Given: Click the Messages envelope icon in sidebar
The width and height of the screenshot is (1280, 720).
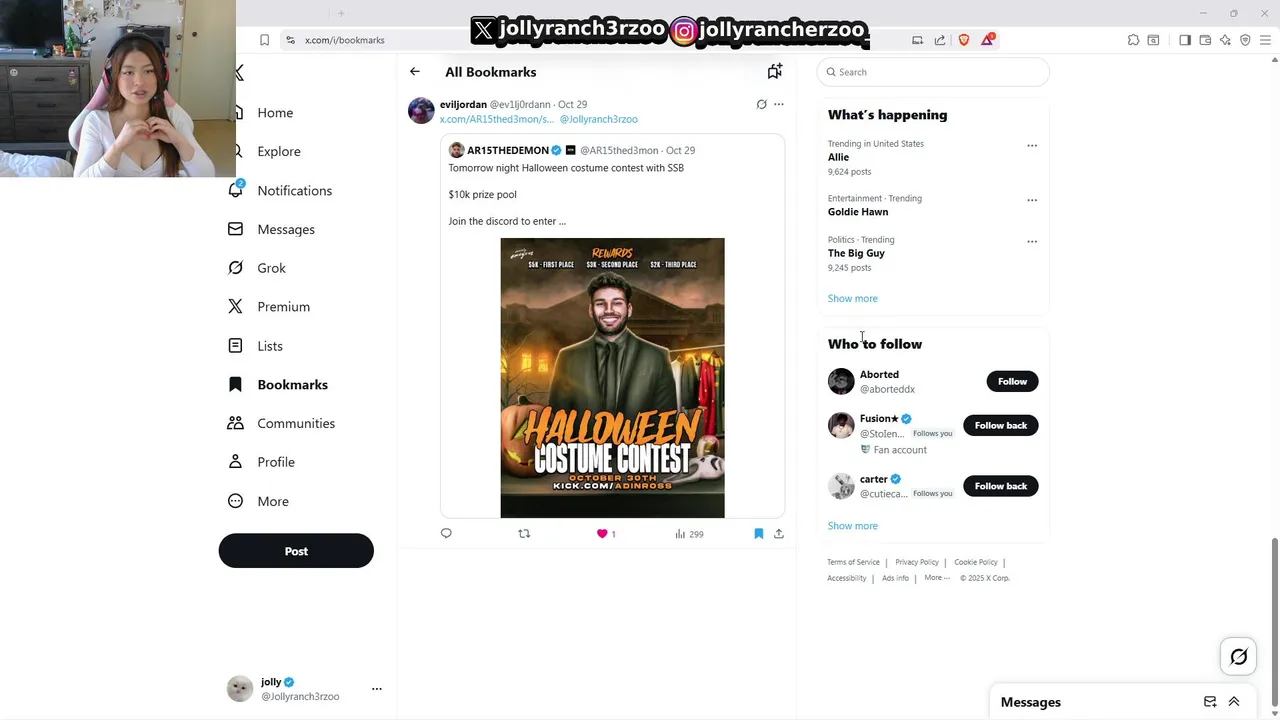Looking at the screenshot, I should coord(235,229).
